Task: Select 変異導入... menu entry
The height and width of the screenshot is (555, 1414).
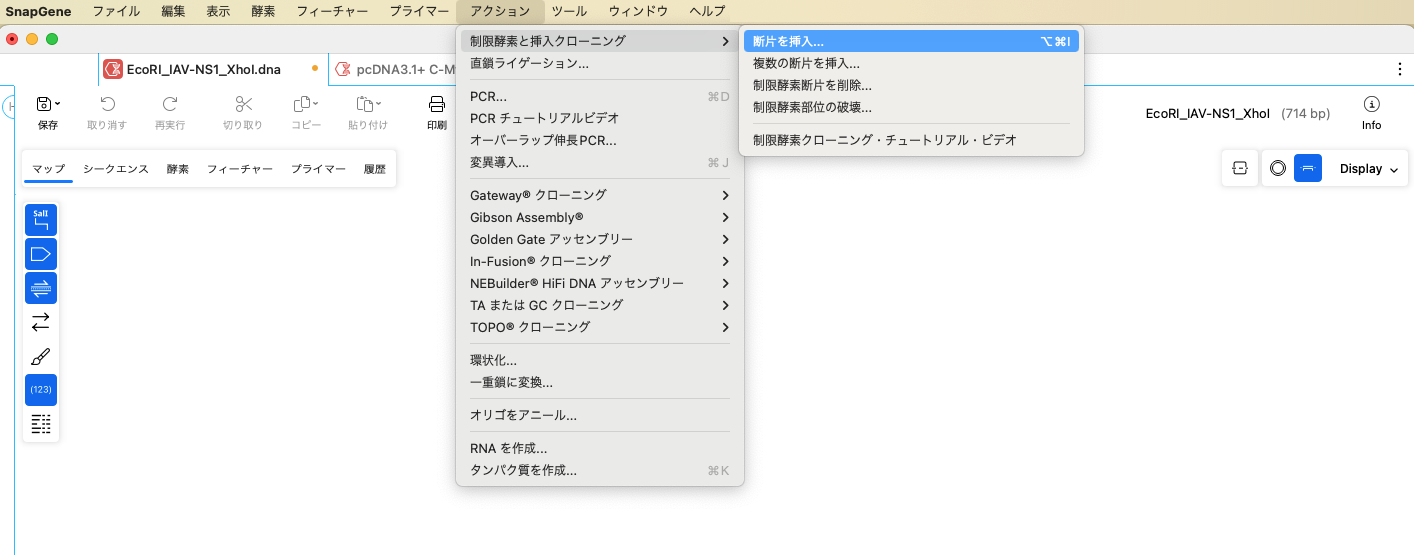Action: click(x=600, y=162)
